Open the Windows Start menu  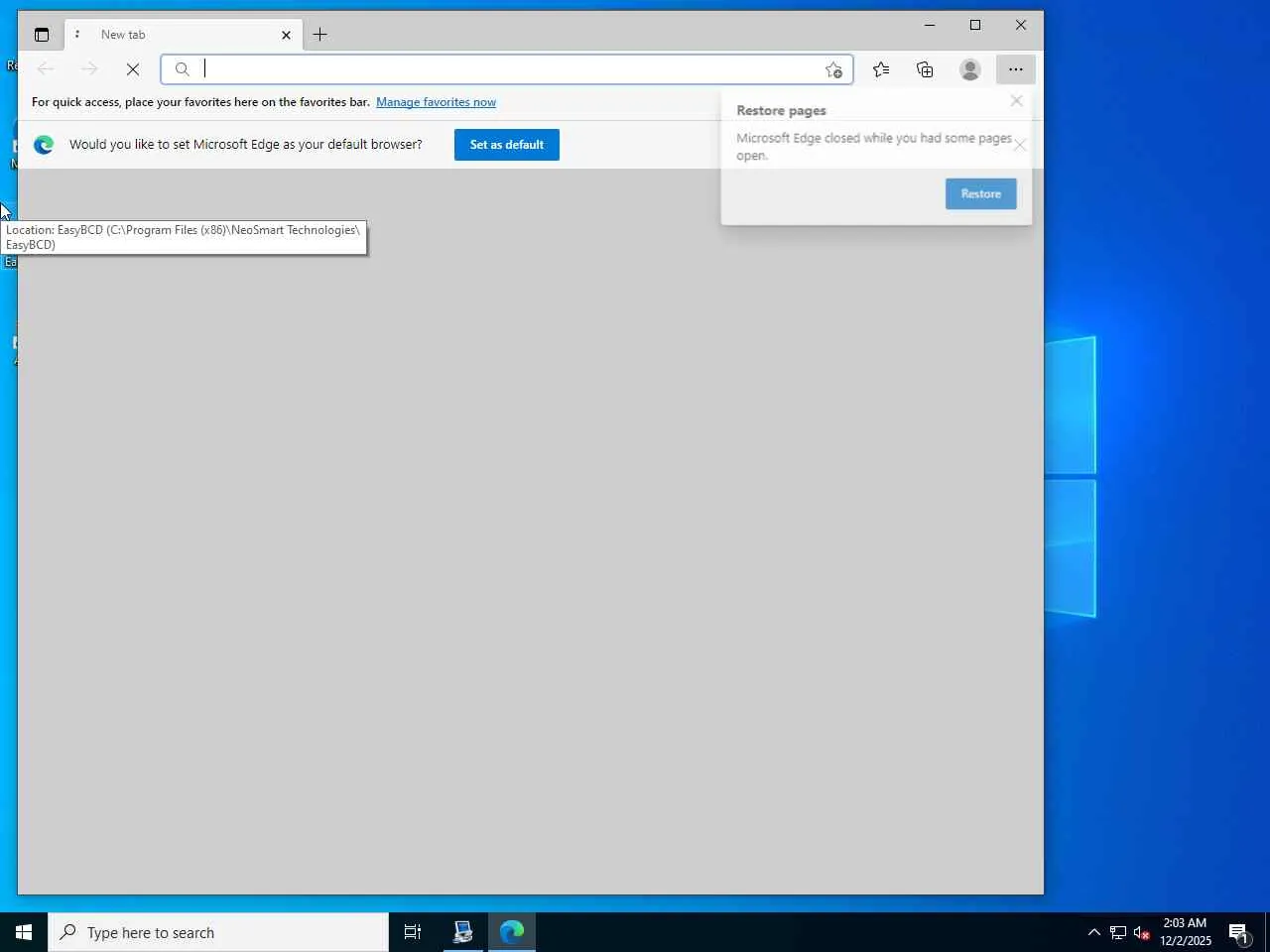[x=24, y=932]
